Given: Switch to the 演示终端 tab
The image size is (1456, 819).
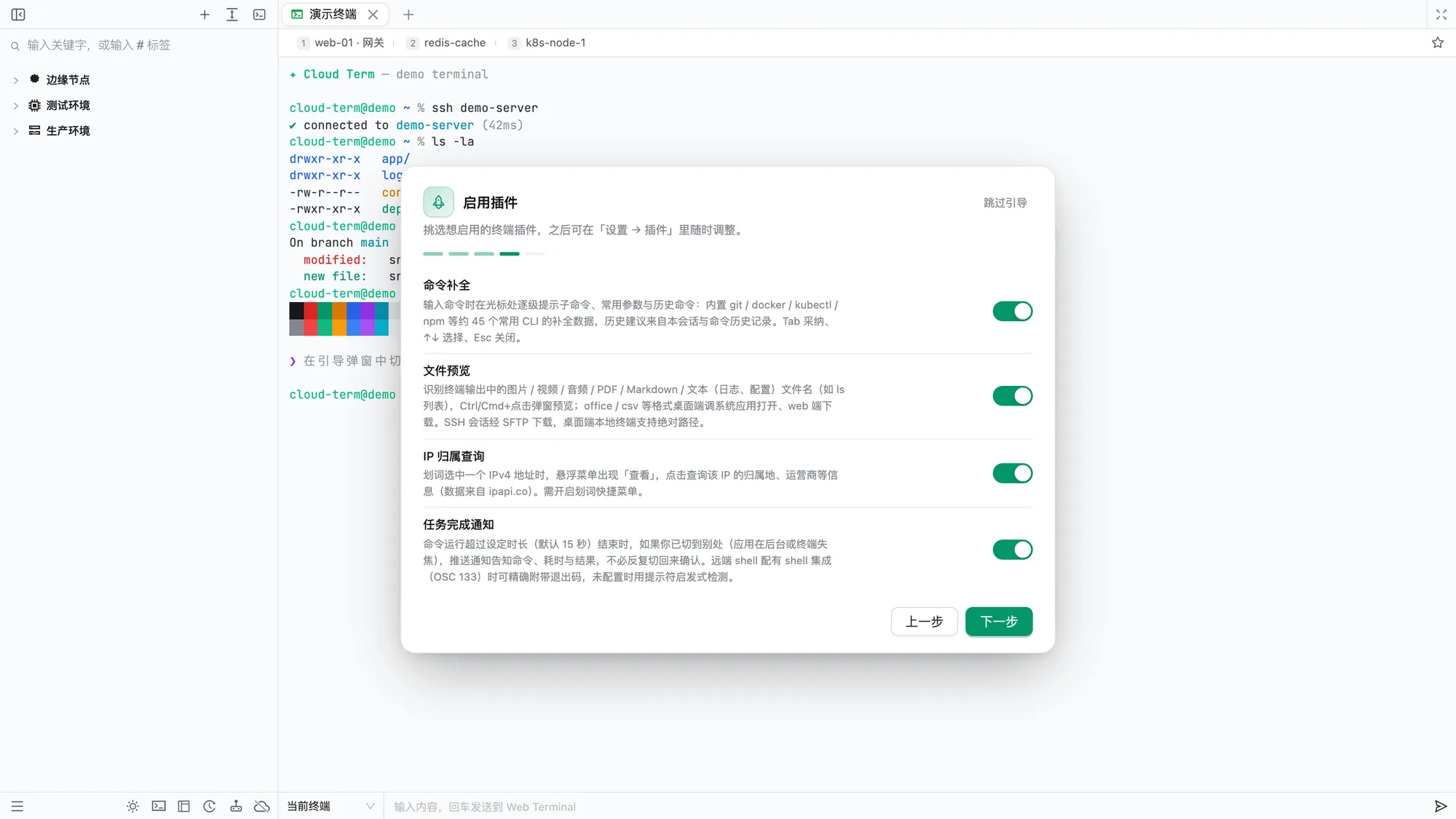Looking at the screenshot, I should [x=335, y=15].
